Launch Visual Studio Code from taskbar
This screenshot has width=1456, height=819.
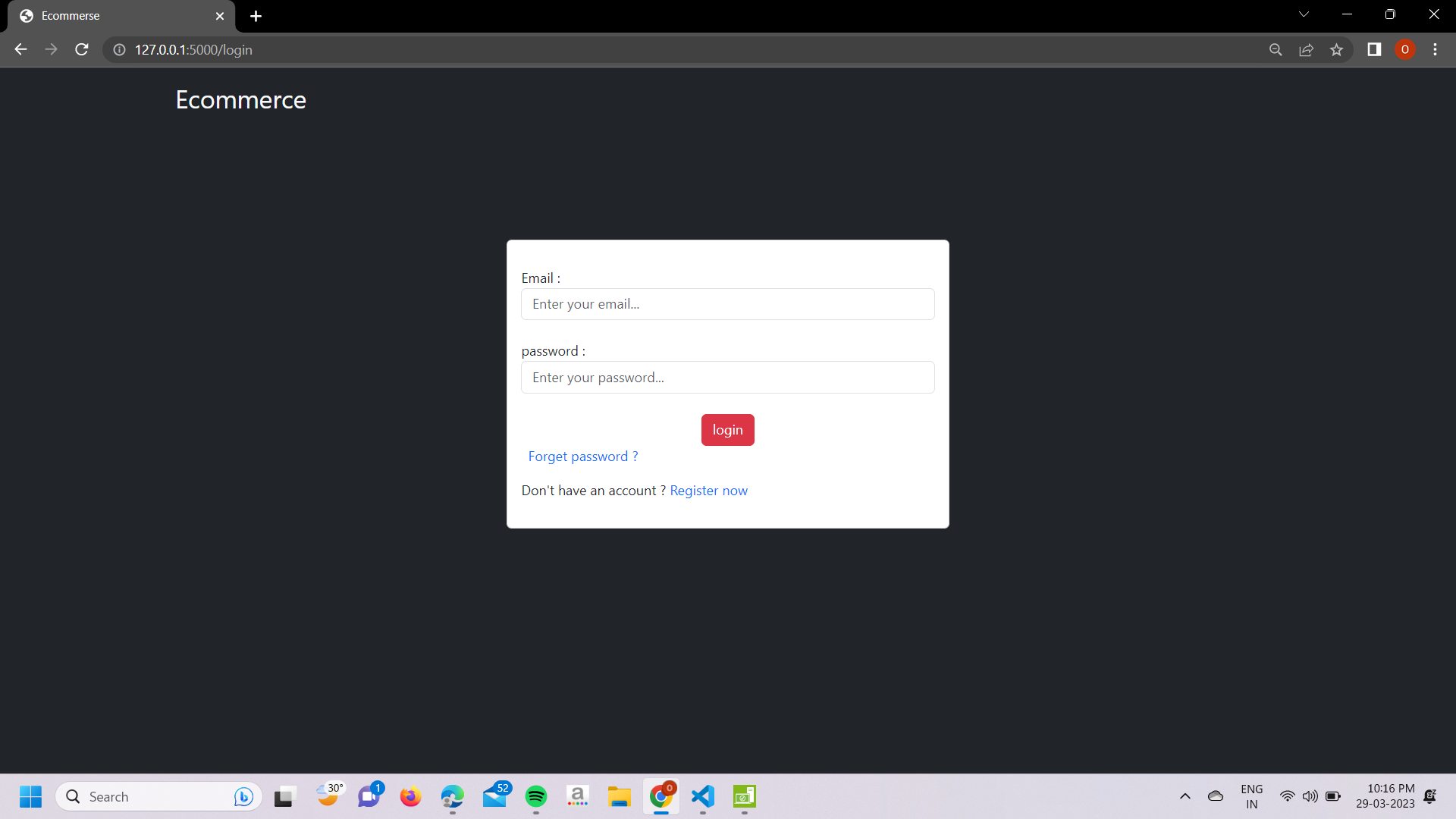702,796
